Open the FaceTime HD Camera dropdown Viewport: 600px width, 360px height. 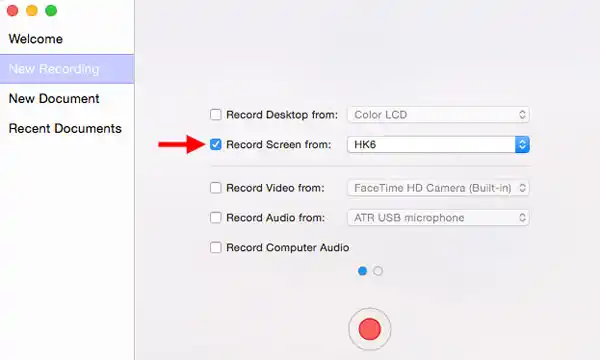pos(438,188)
